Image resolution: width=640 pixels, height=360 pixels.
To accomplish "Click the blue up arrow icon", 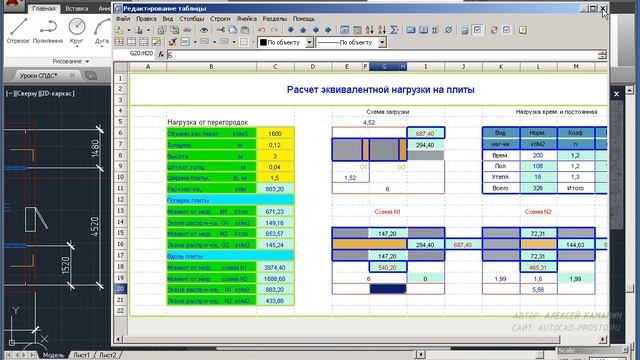I will tap(303, 30).
